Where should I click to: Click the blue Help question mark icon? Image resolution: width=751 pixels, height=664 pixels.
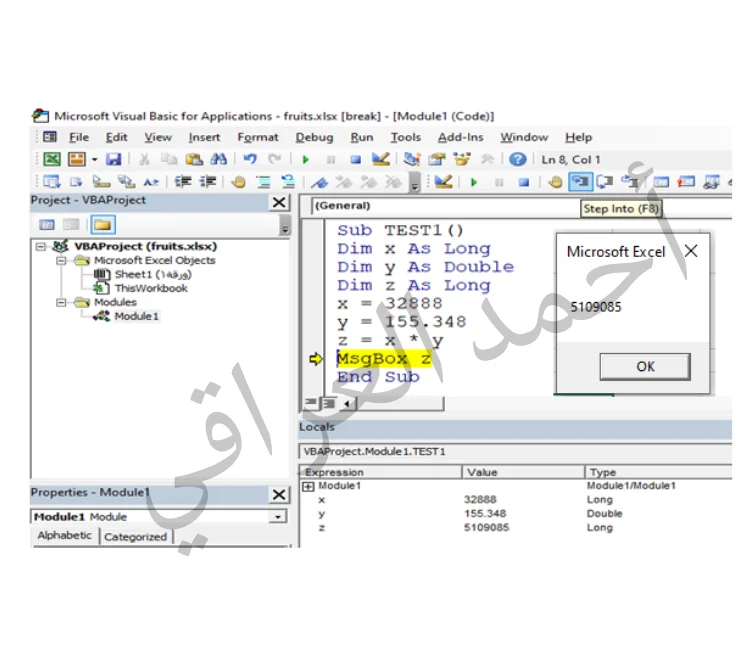click(517, 159)
